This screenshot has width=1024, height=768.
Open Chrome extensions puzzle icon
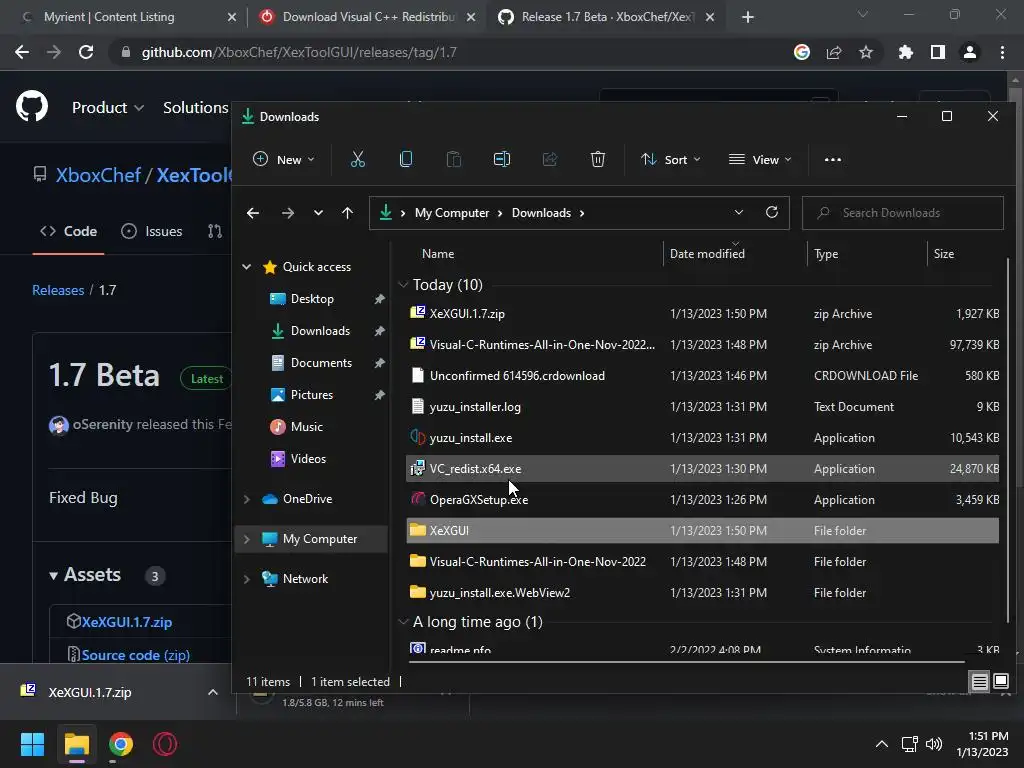pos(905,52)
